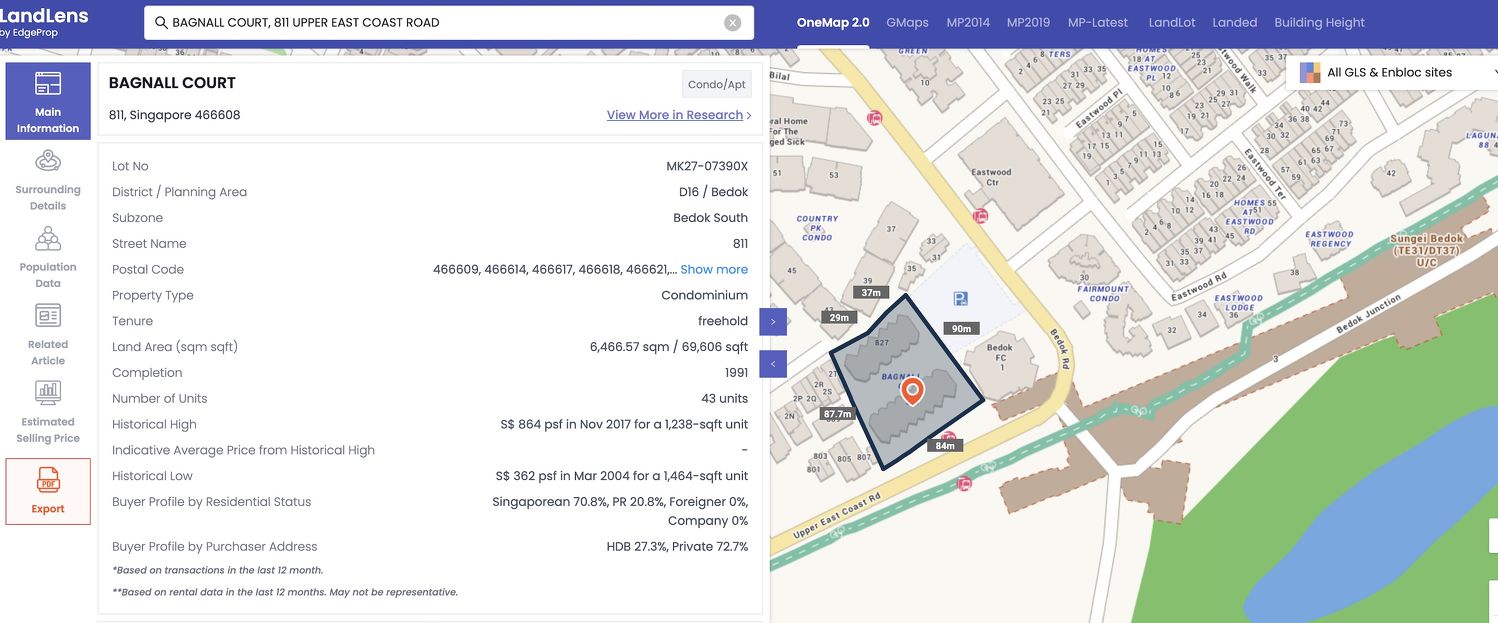Open Surrounding Details sidebar section
The height and width of the screenshot is (623, 1498).
pos(48,180)
